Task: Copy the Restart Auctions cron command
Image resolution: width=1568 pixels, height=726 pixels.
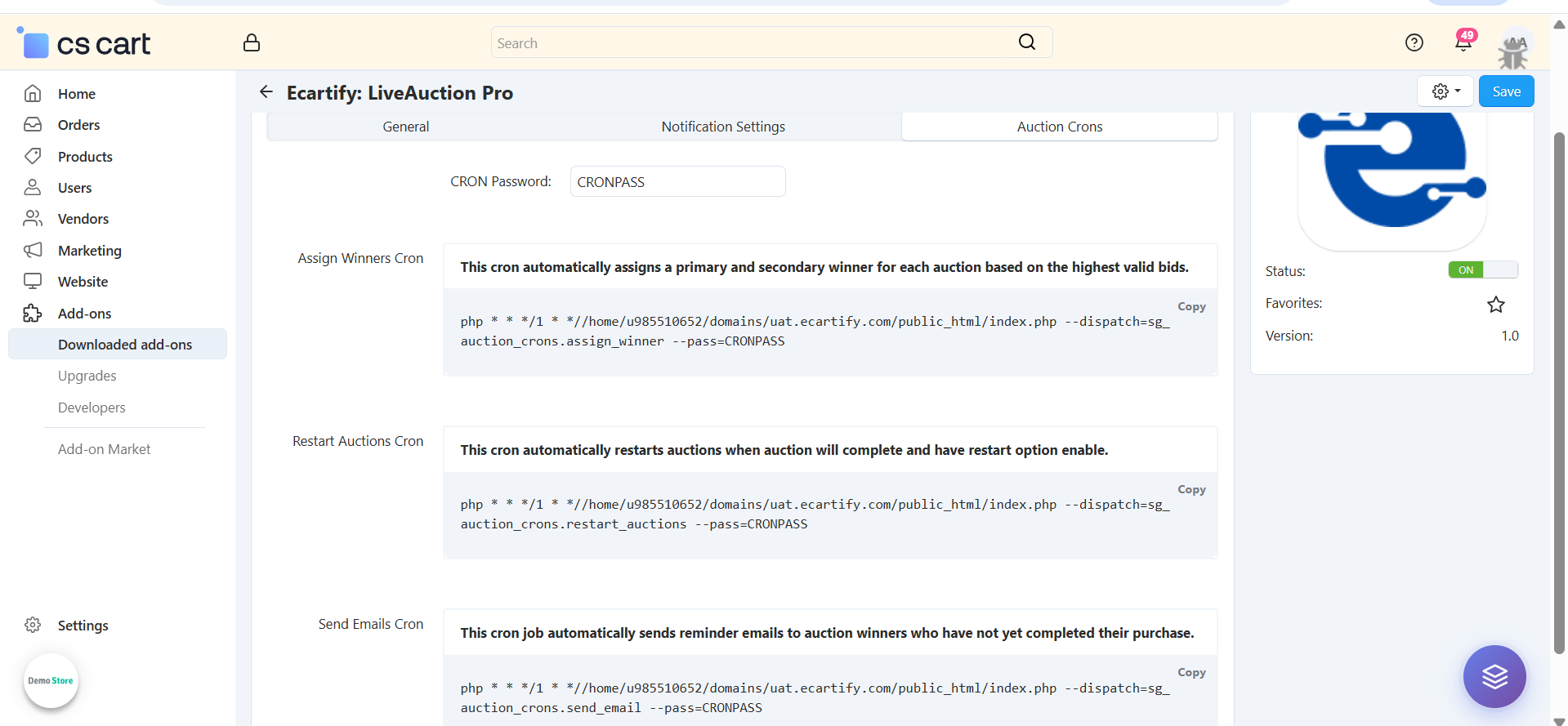Action: [1191, 490]
